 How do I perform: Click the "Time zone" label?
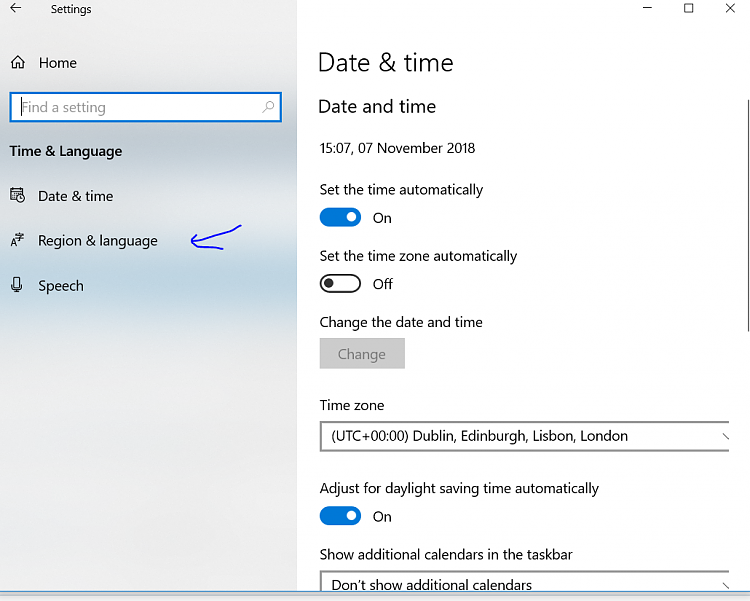[352, 405]
